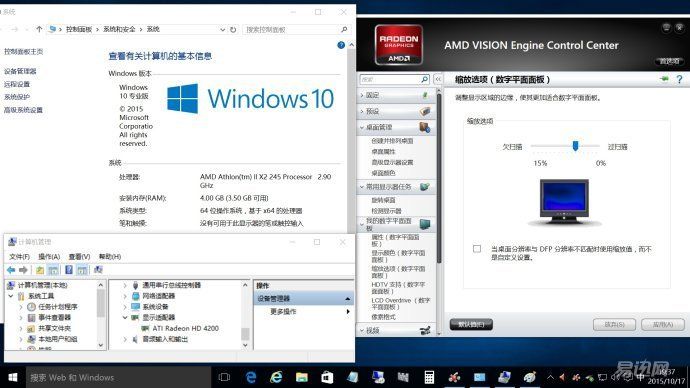Open the Edge browser from the taskbar
The image size is (690, 388).
pyautogui.click(x=251, y=377)
